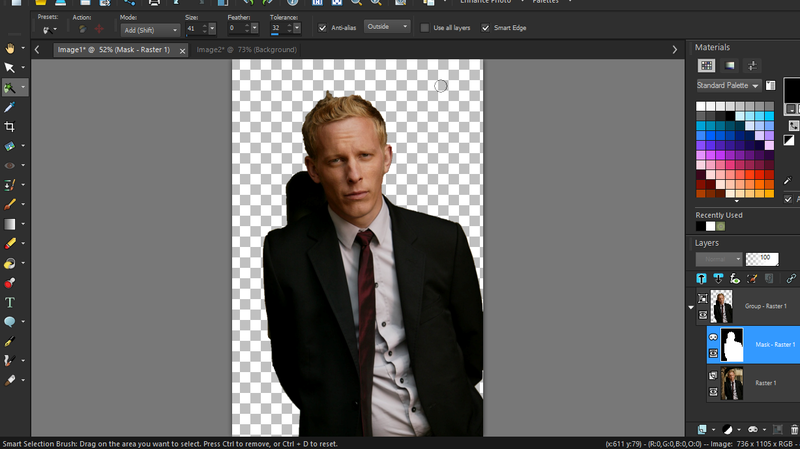Viewport: 800px width, 449px height.
Task: Pick the recently used black swatch
Action: coord(701,227)
